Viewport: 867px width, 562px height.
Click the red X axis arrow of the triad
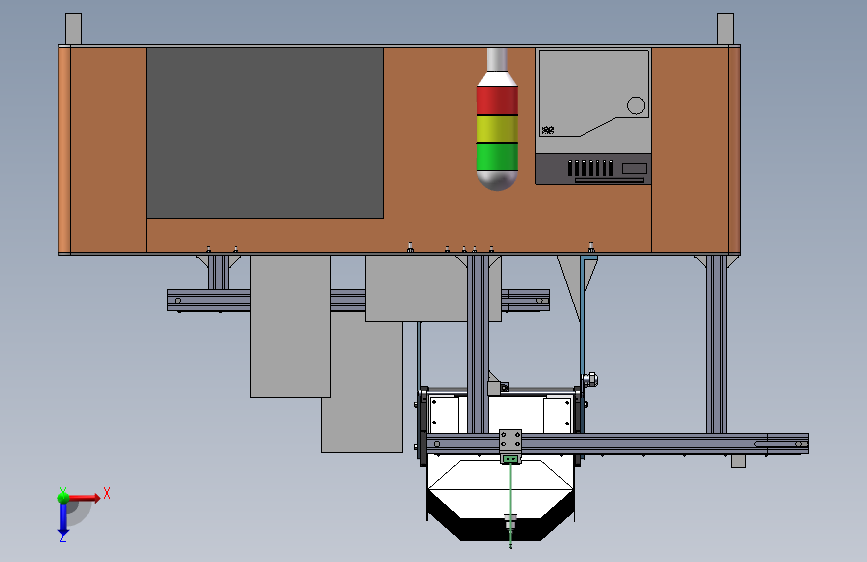point(85,498)
